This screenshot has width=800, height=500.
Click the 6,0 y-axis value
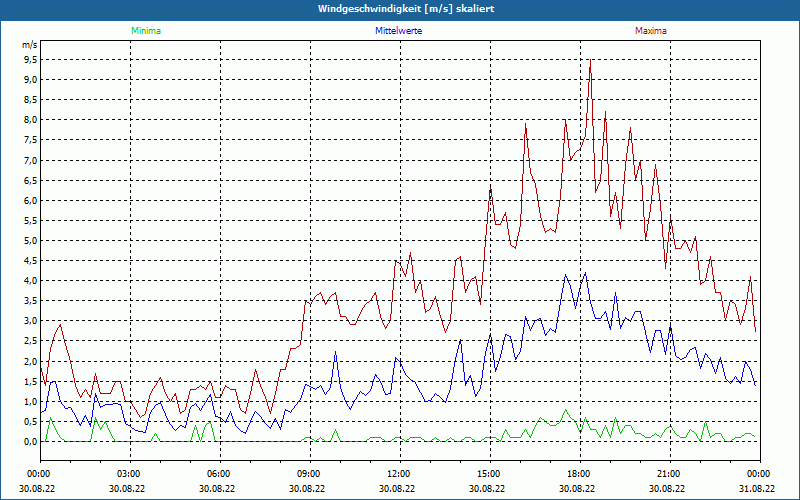(x=30, y=201)
